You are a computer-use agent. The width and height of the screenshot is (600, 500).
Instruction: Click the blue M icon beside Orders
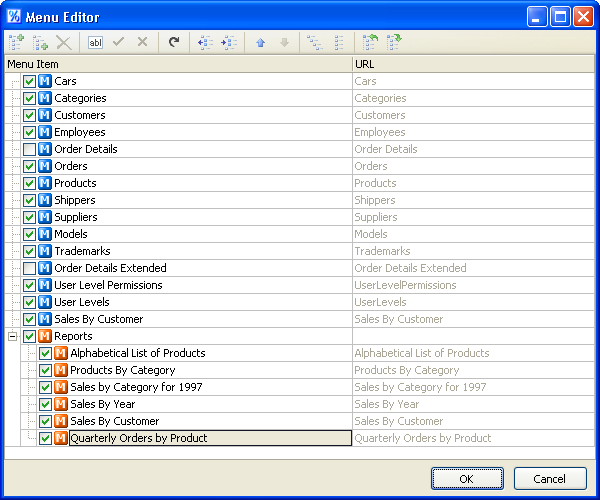point(45,166)
